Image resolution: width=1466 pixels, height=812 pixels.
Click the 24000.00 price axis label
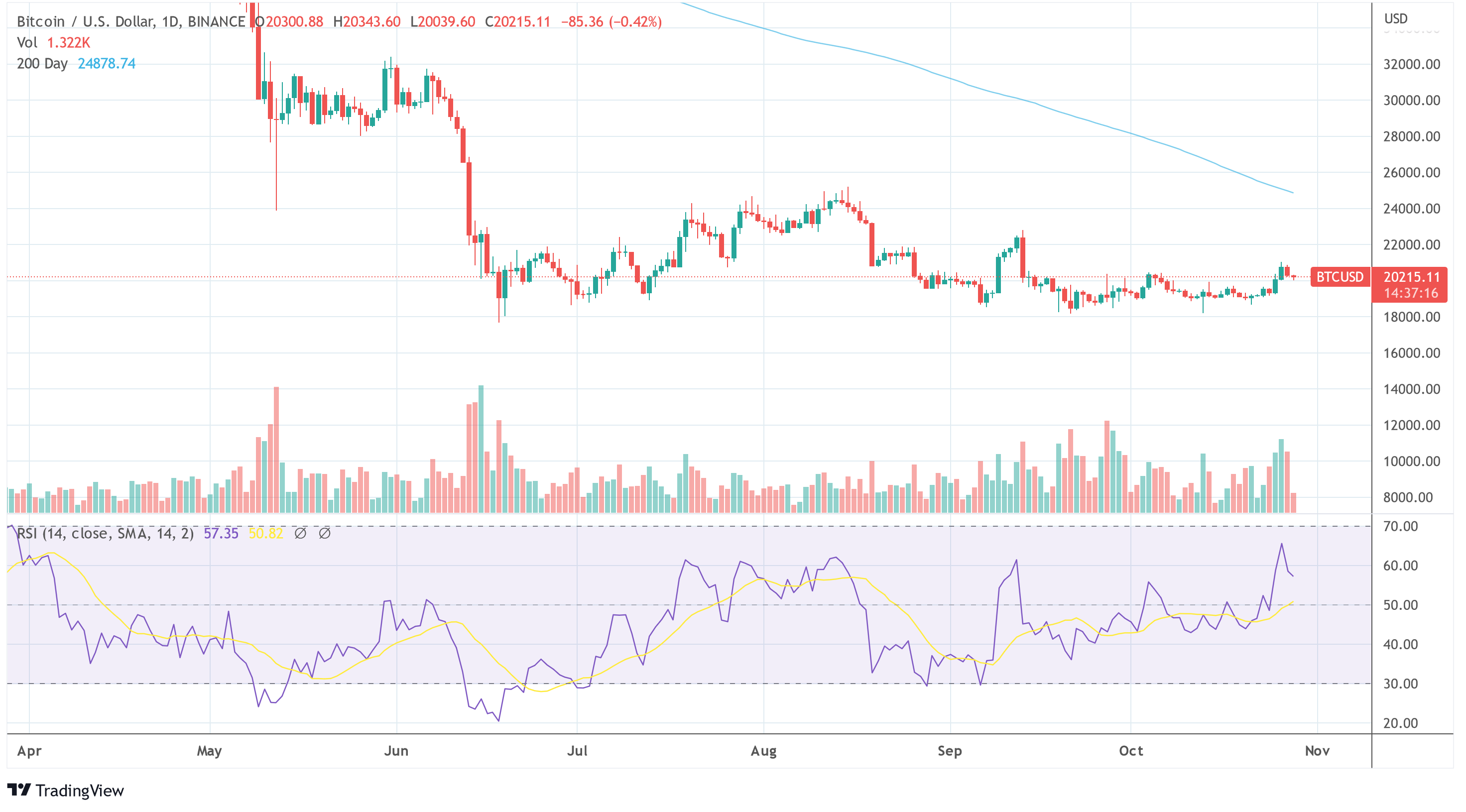click(x=1411, y=209)
